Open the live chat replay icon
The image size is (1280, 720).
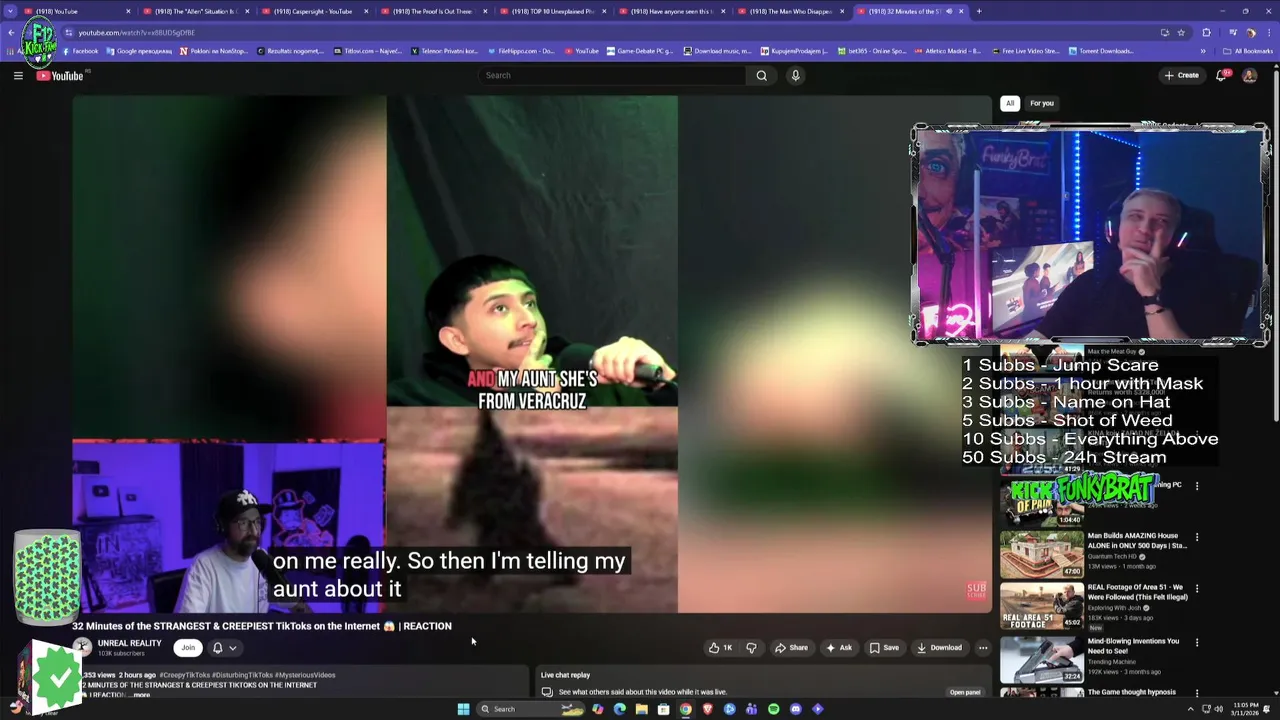[547, 692]
